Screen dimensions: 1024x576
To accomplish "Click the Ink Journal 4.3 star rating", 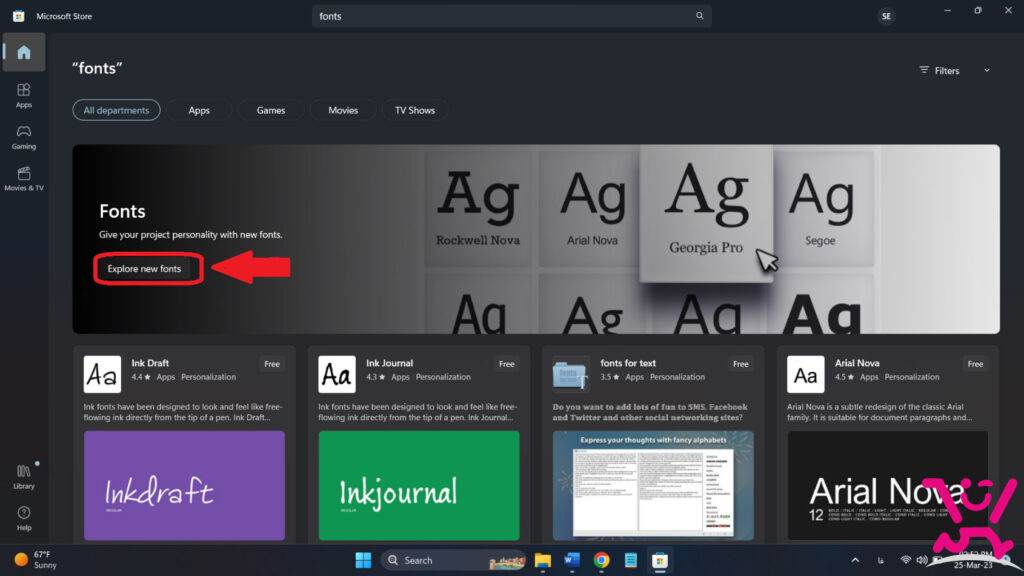I will (374, 377).
